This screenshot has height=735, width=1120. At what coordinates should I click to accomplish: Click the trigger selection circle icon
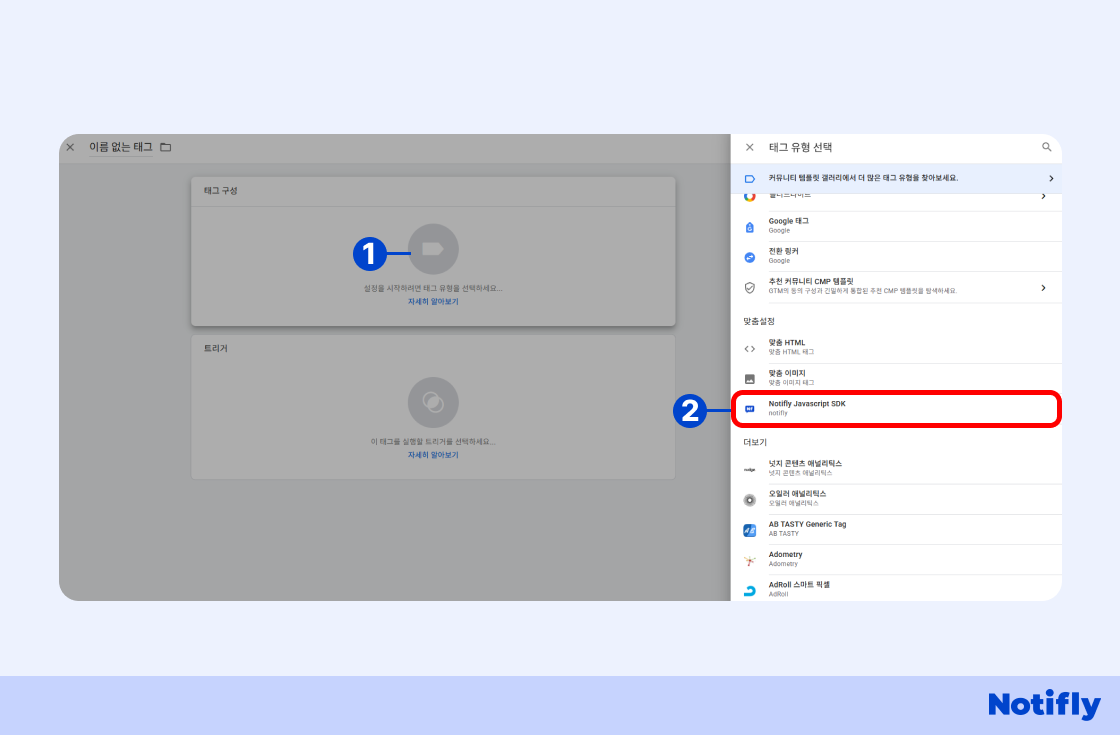click(433, 403)
